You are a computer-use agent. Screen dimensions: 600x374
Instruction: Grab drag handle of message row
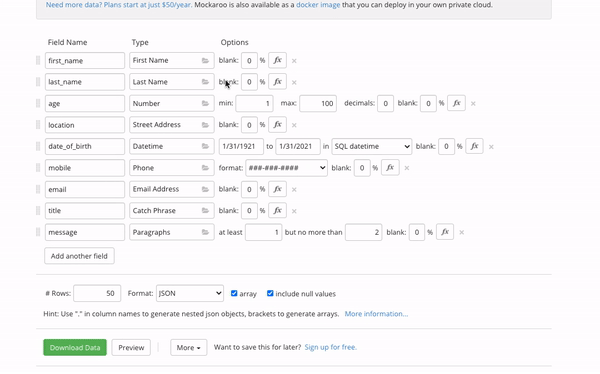[38, 232]
